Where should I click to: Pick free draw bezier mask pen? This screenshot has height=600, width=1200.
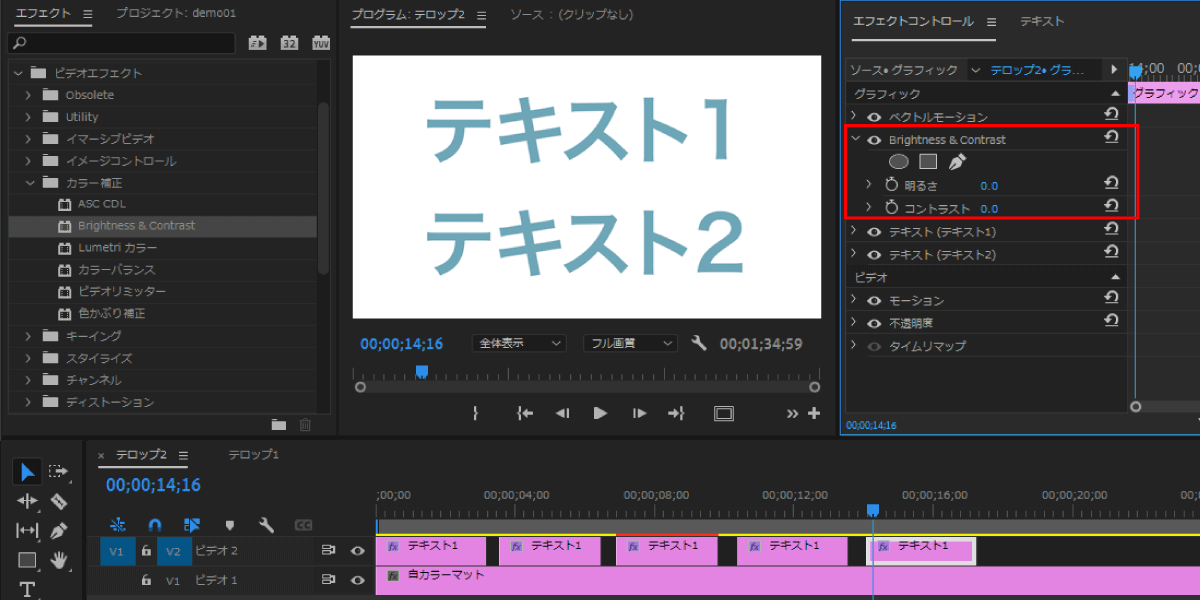click(957, 162)
